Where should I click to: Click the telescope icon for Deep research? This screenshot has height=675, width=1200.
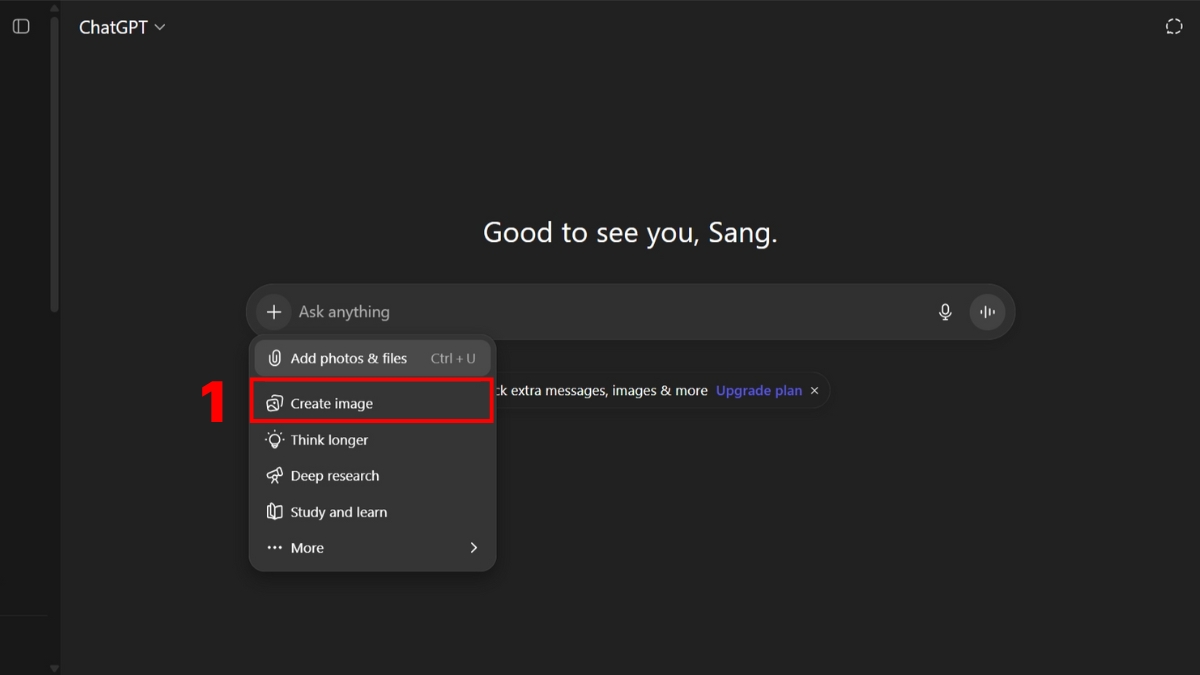coord(274,476)
